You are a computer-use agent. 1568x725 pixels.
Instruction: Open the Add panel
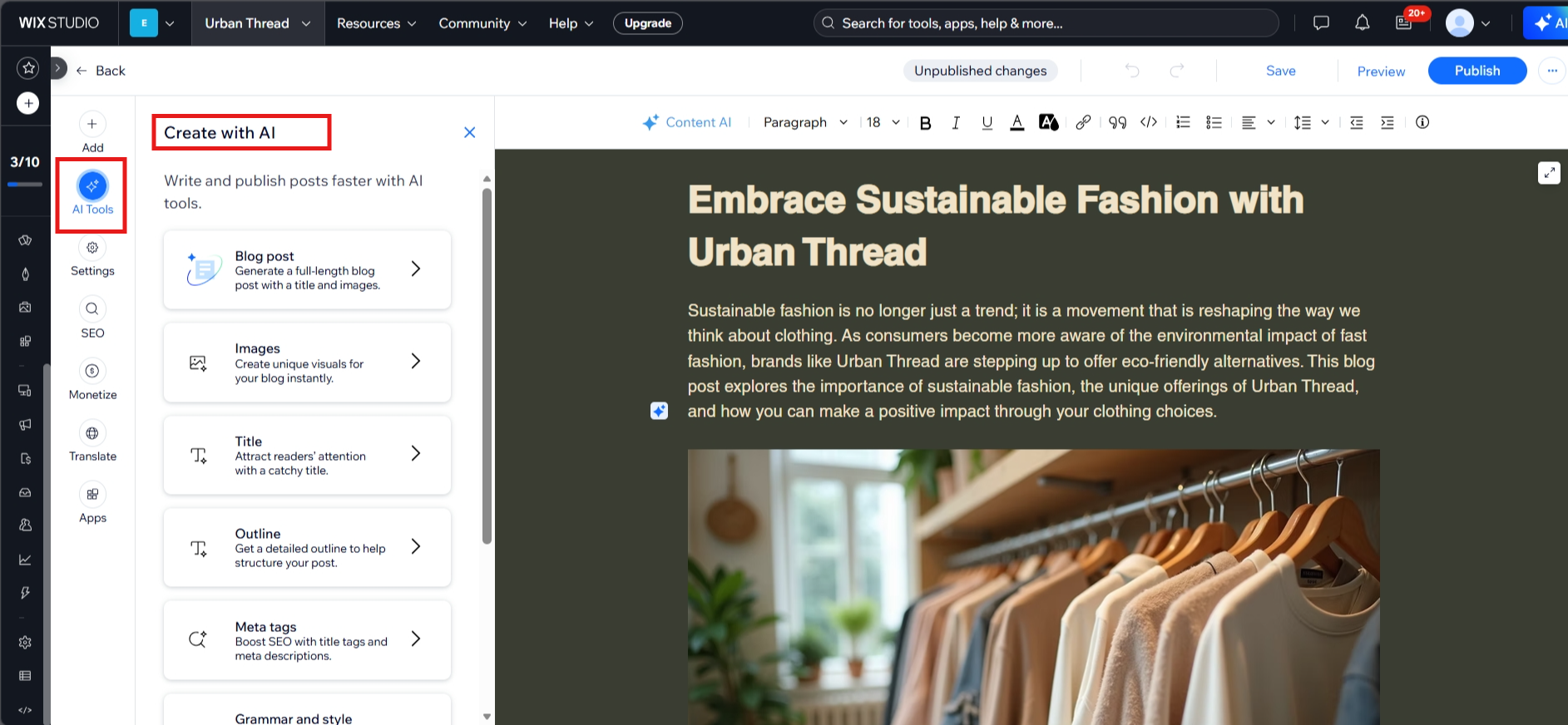click(x=92, y=133)
